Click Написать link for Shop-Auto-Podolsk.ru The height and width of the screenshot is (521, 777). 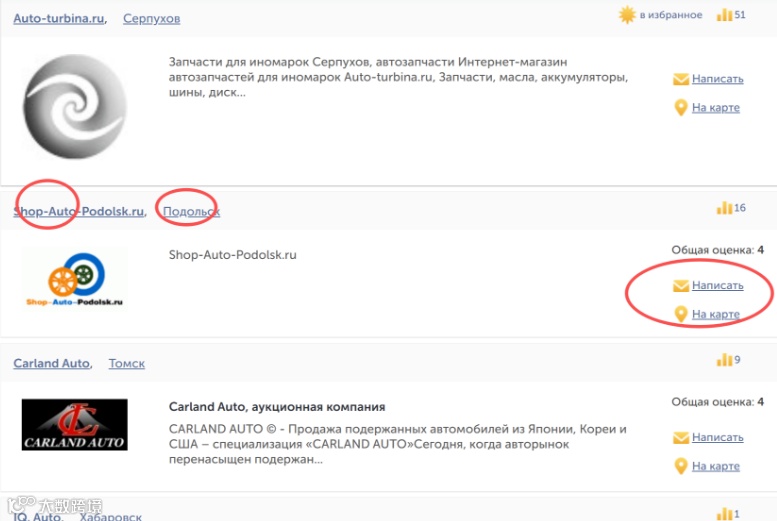coord(718,286)
